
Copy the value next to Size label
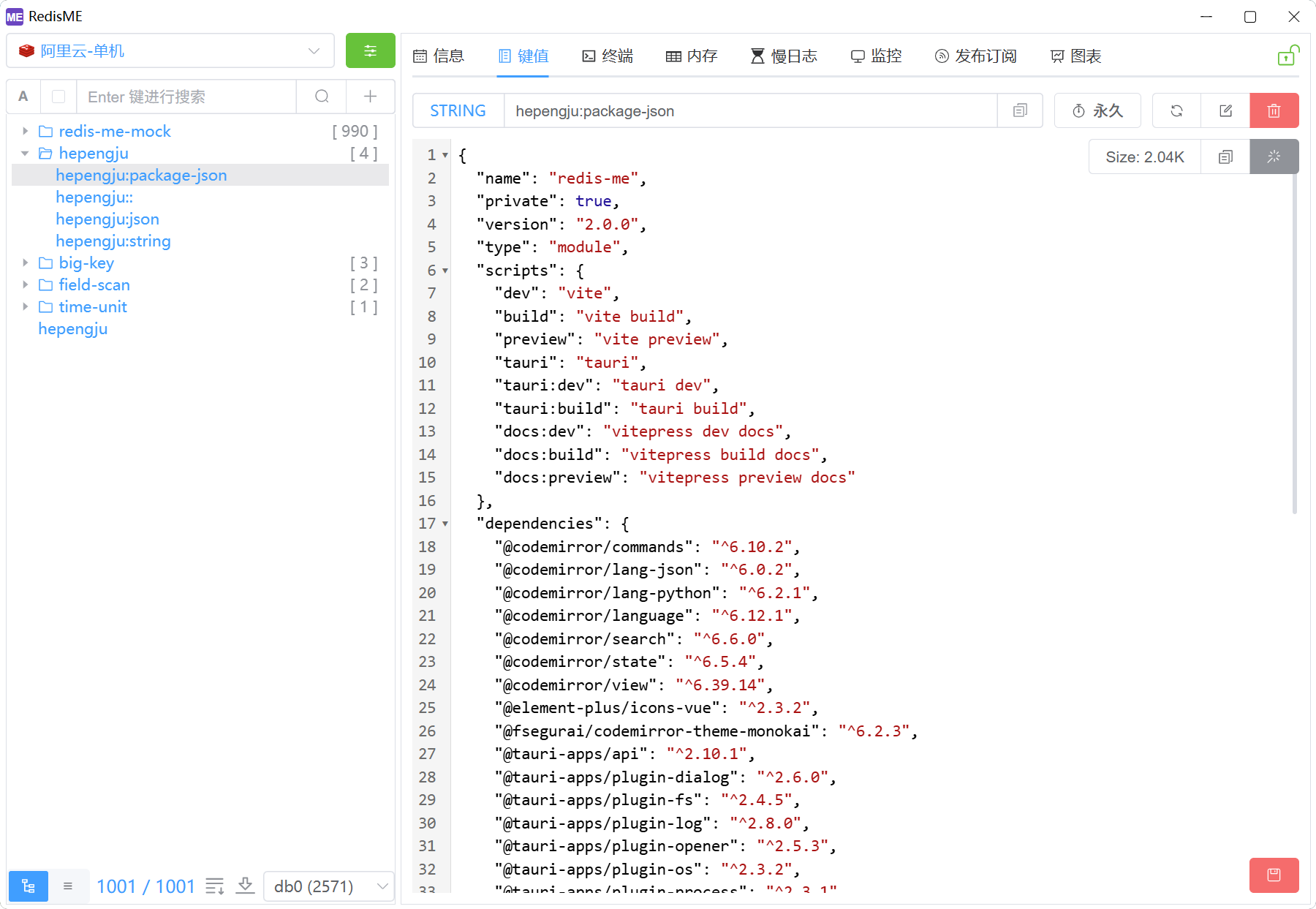(x=1225, y=156)
